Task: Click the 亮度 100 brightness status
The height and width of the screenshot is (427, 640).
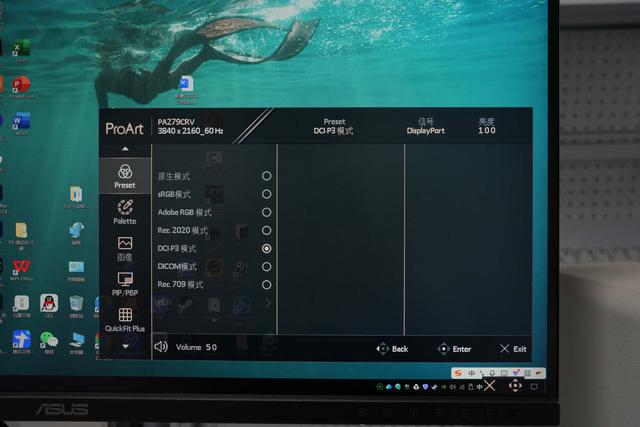Action: coord(487,126)
